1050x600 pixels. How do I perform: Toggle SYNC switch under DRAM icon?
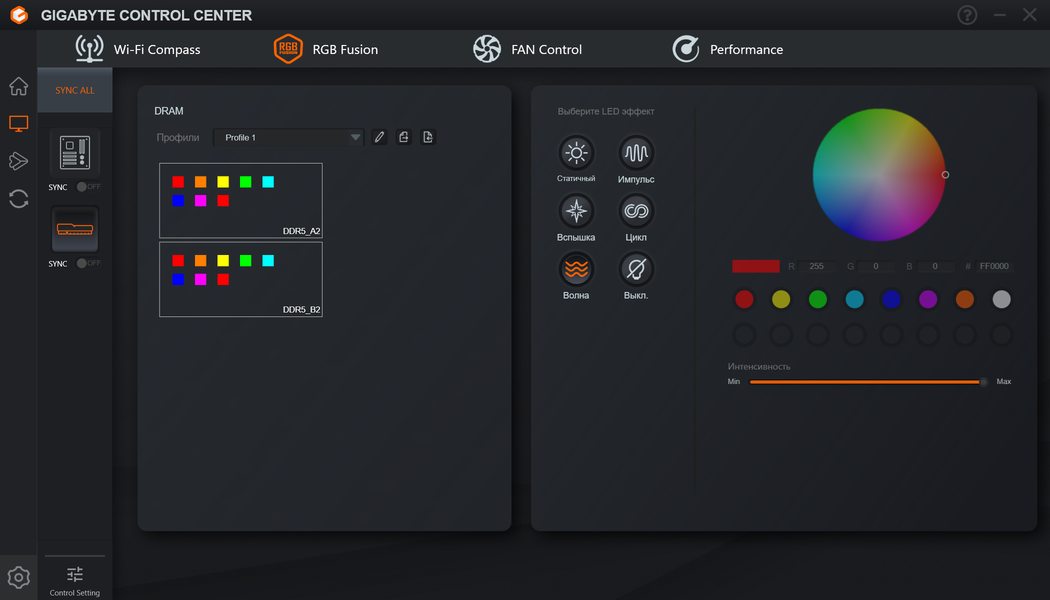coord(88,263)
